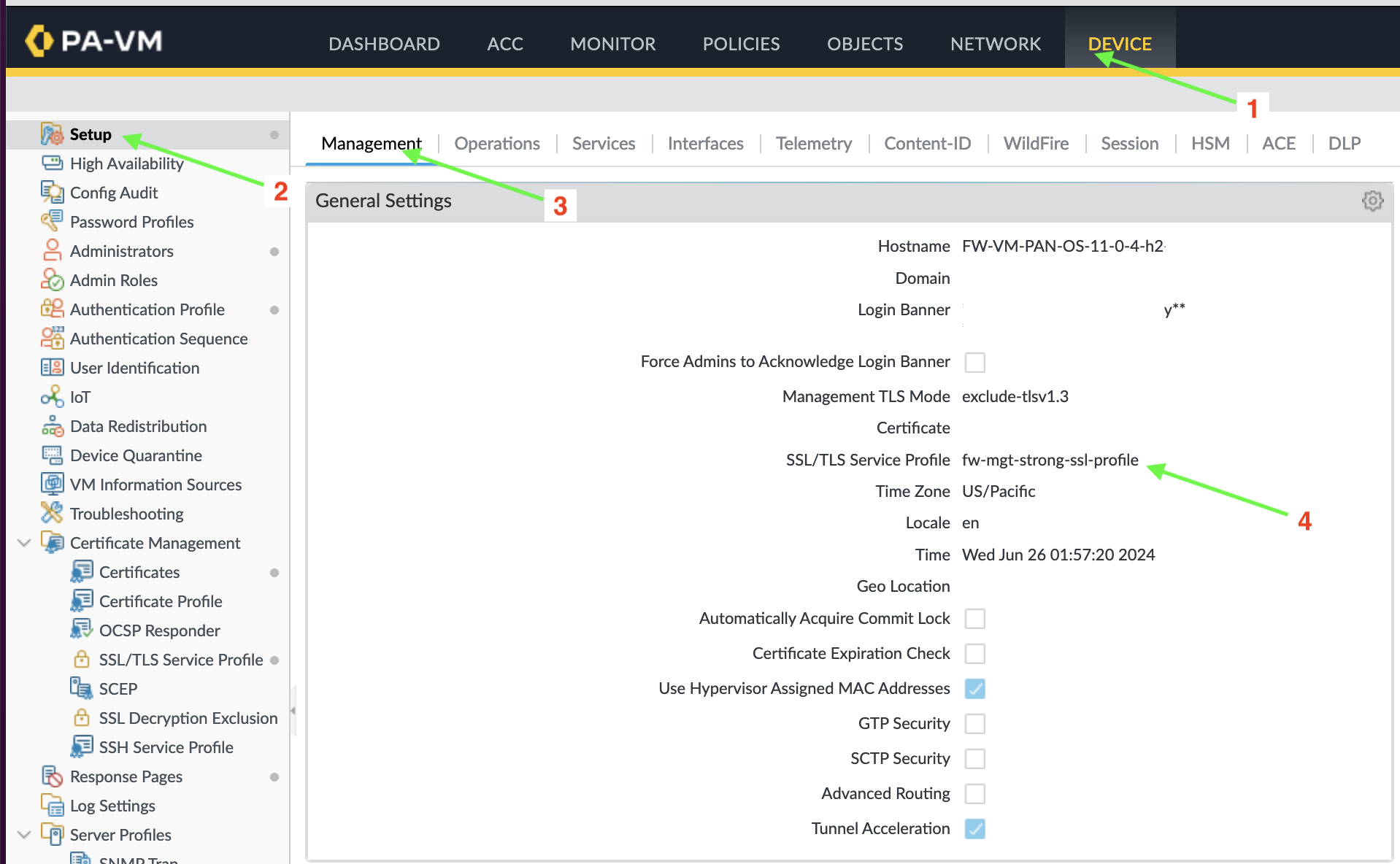
Task: Collapse the Certificate Management tree section
Action: click(23, 542)
